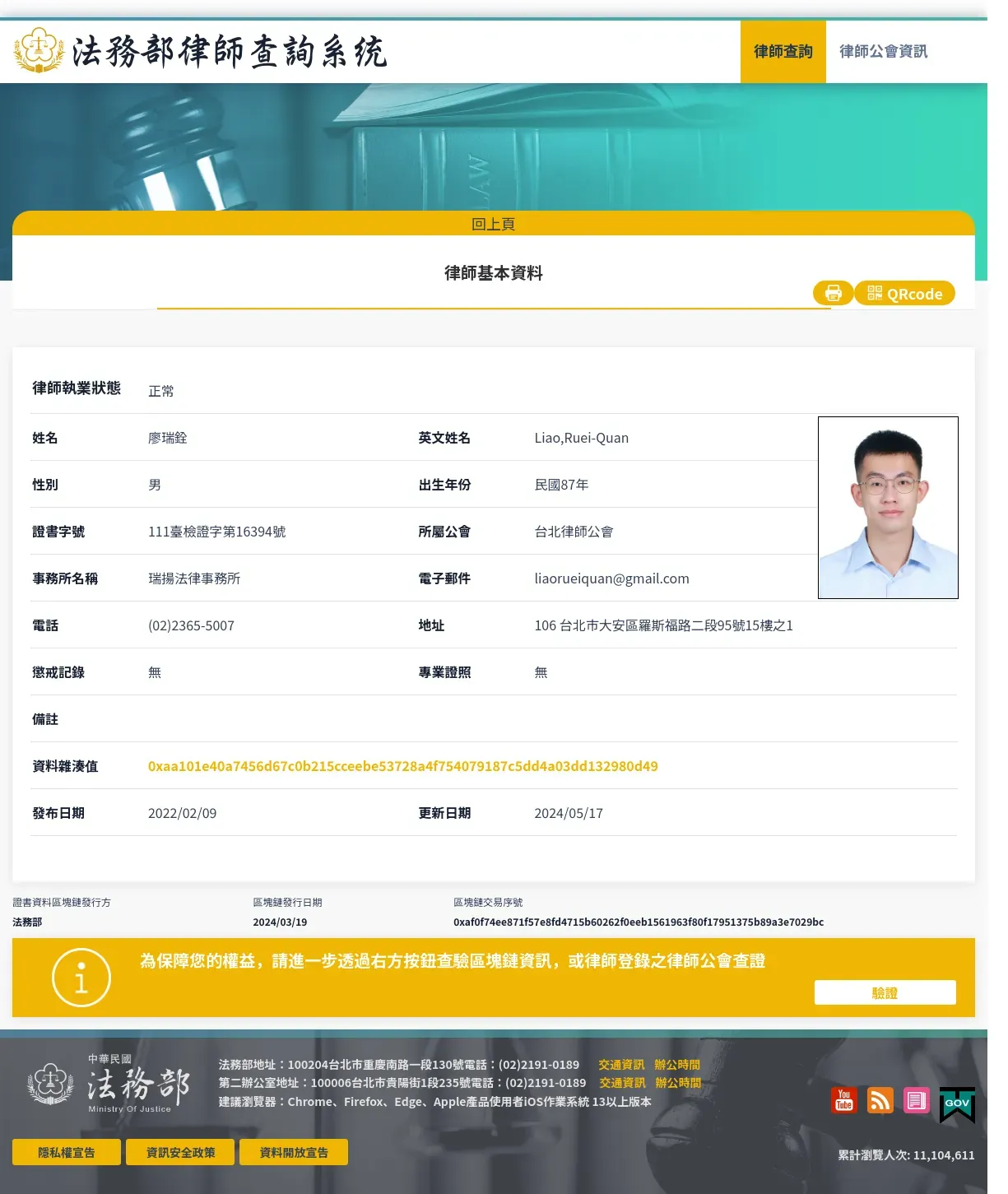Click the printer icon button
1008x1194 pixels.
833,293
